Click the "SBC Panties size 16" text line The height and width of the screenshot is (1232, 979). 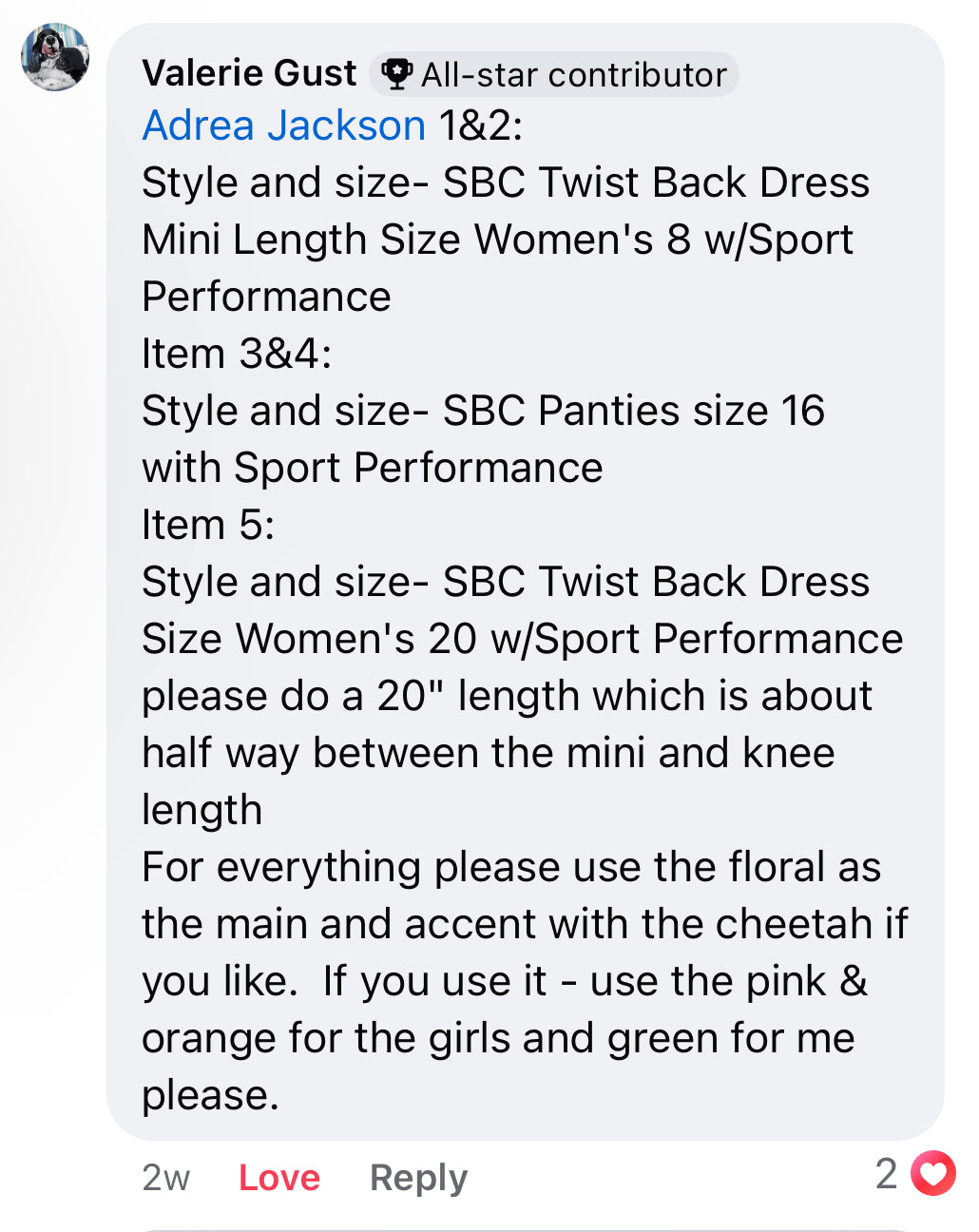click(483, 411)
